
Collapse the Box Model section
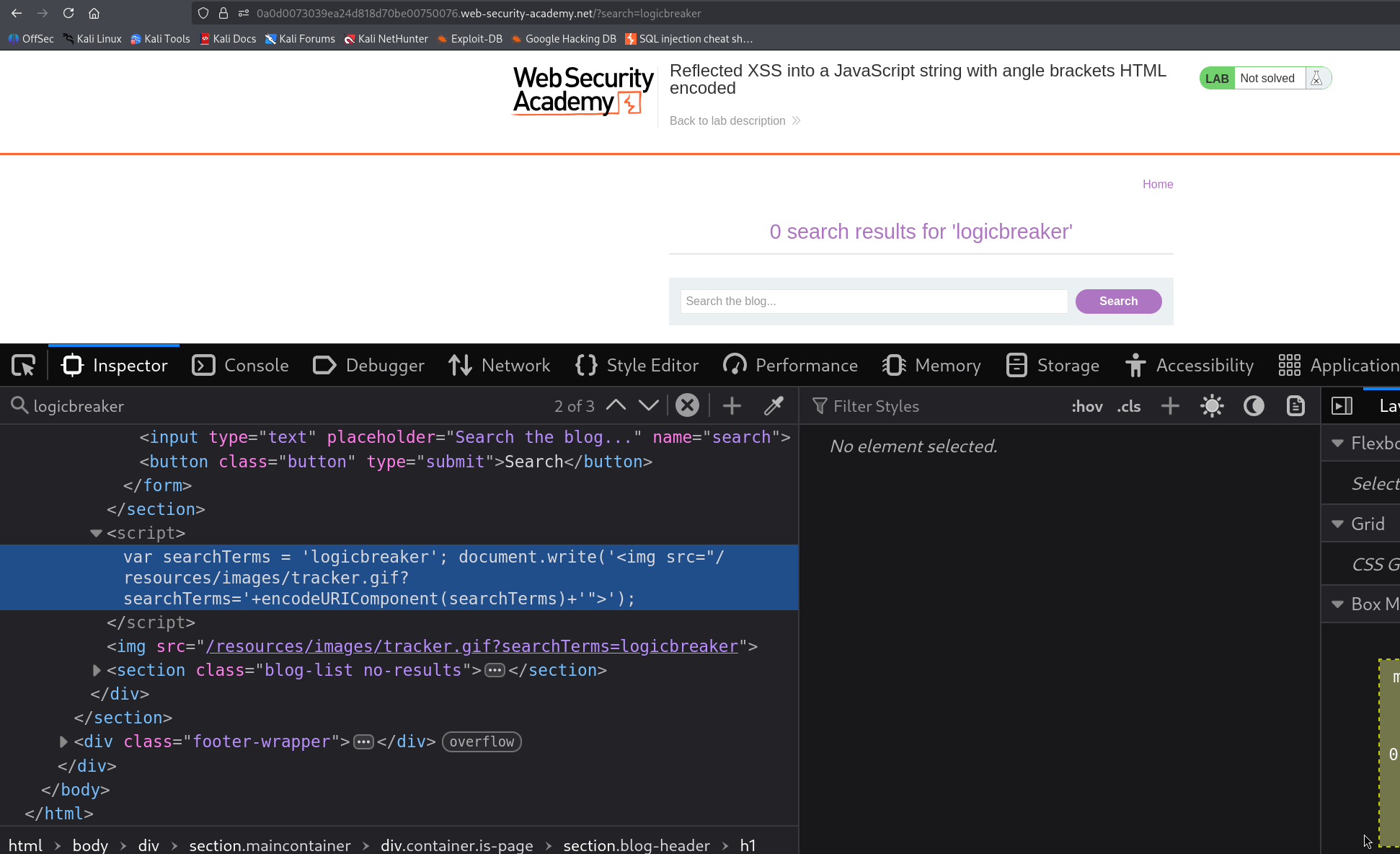click(x=1338, y=604)
